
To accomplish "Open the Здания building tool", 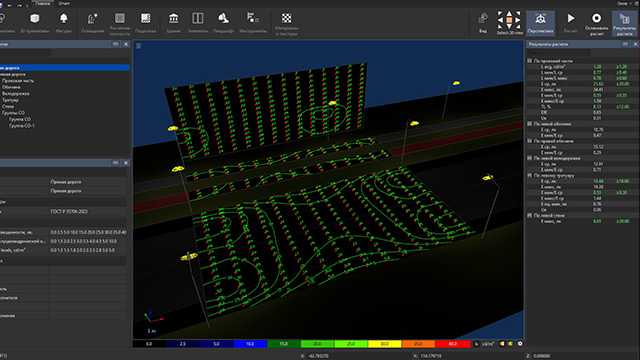I will click(173, 22).
